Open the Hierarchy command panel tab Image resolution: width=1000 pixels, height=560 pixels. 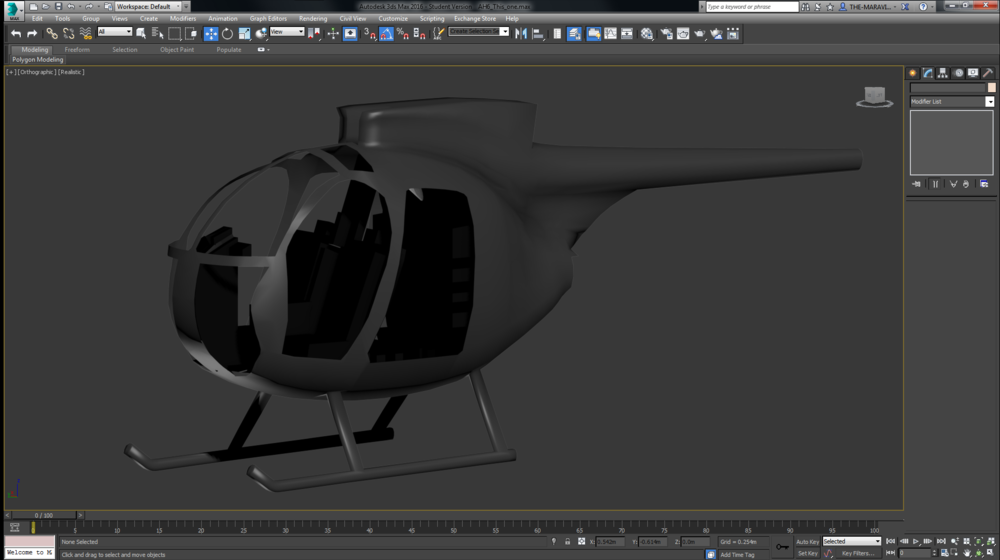943,73
